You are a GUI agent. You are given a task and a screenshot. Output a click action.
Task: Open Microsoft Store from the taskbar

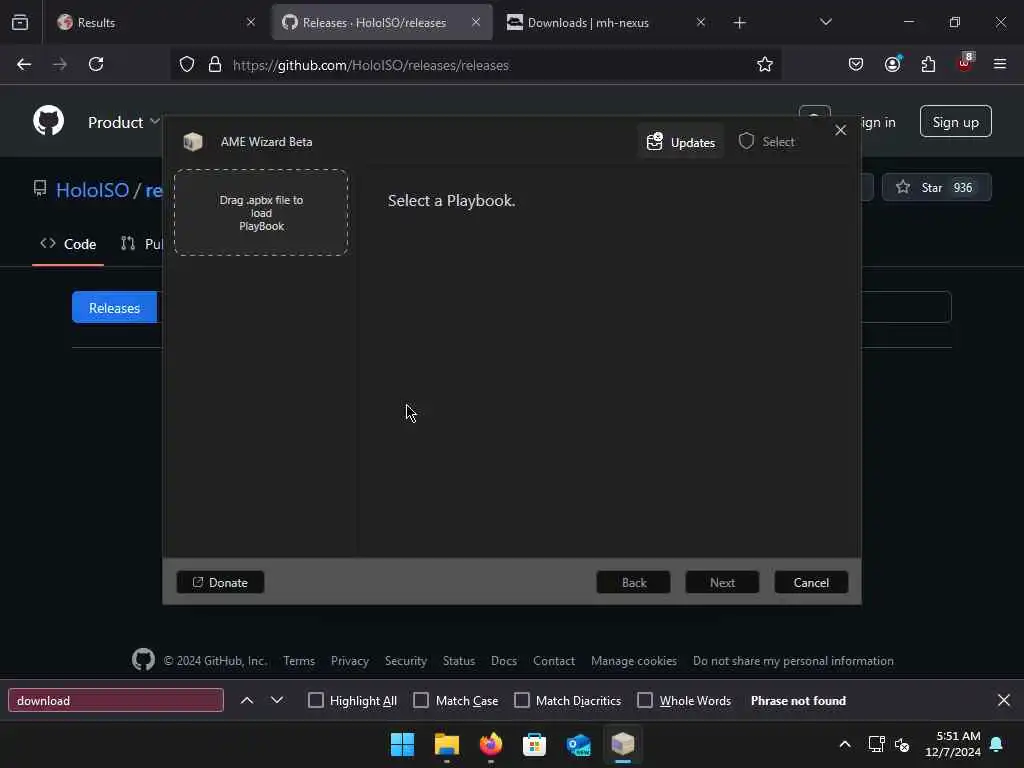coord(534,744)
